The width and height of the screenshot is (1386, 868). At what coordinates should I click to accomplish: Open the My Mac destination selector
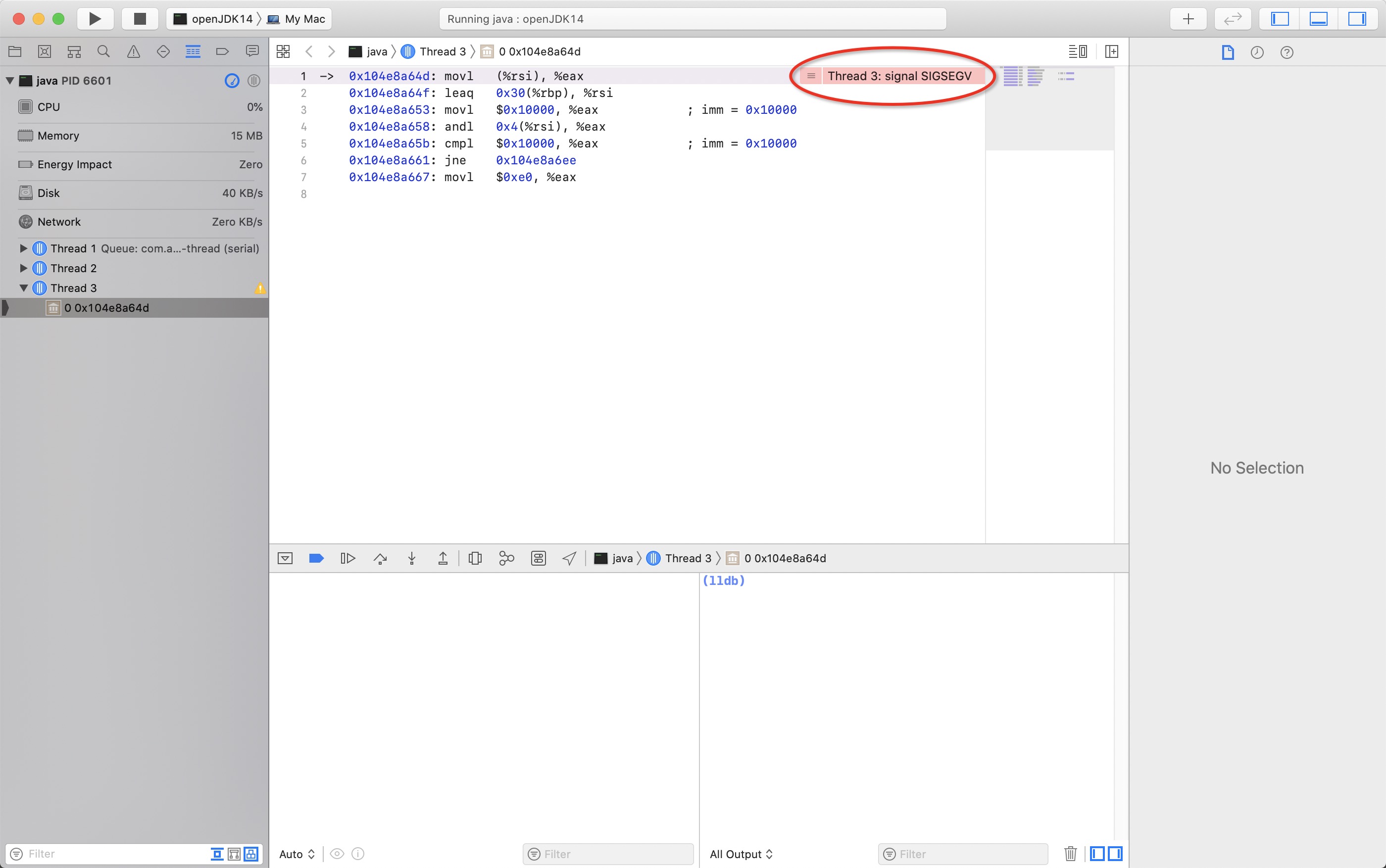pyautogui.click(x=297, y=19)
